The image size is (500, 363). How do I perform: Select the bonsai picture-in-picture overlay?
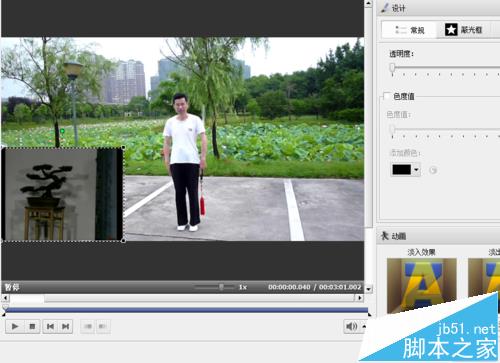coord(62,194)
